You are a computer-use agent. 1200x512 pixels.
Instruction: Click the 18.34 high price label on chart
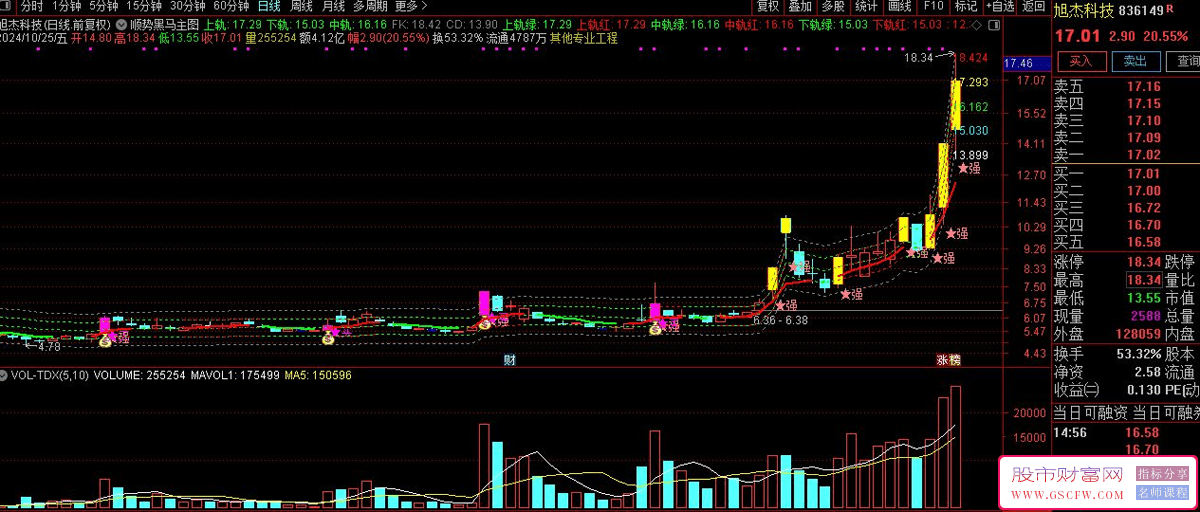(918, 58)
